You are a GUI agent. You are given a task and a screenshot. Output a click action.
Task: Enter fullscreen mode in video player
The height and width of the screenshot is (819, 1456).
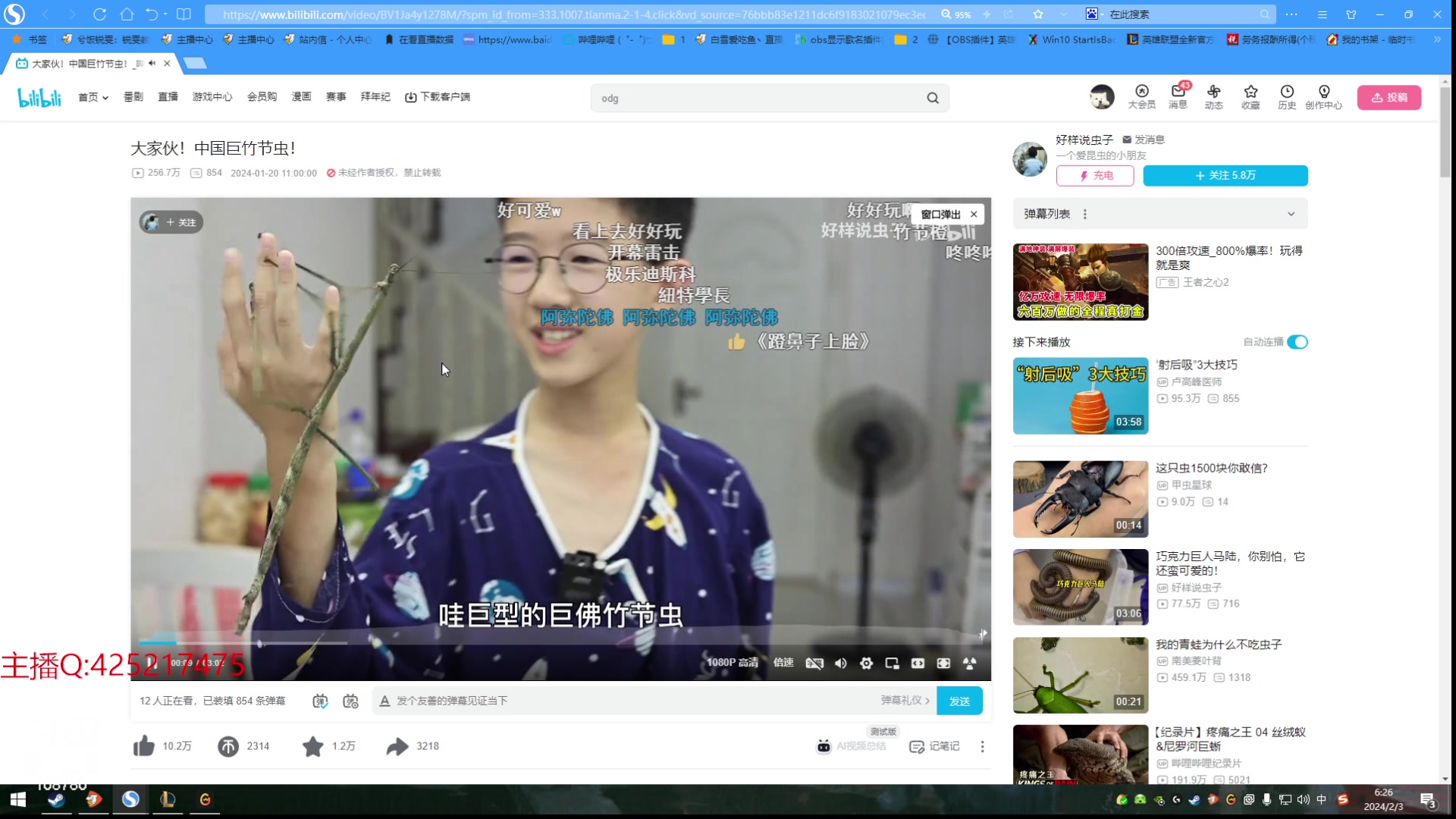(x=943, y=664)
